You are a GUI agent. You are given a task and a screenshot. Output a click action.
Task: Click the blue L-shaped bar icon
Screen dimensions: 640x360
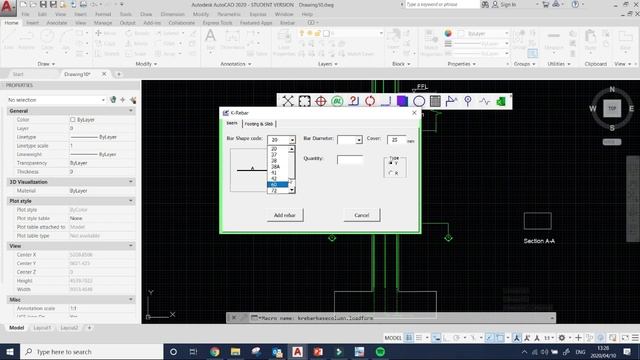(386, 101)
